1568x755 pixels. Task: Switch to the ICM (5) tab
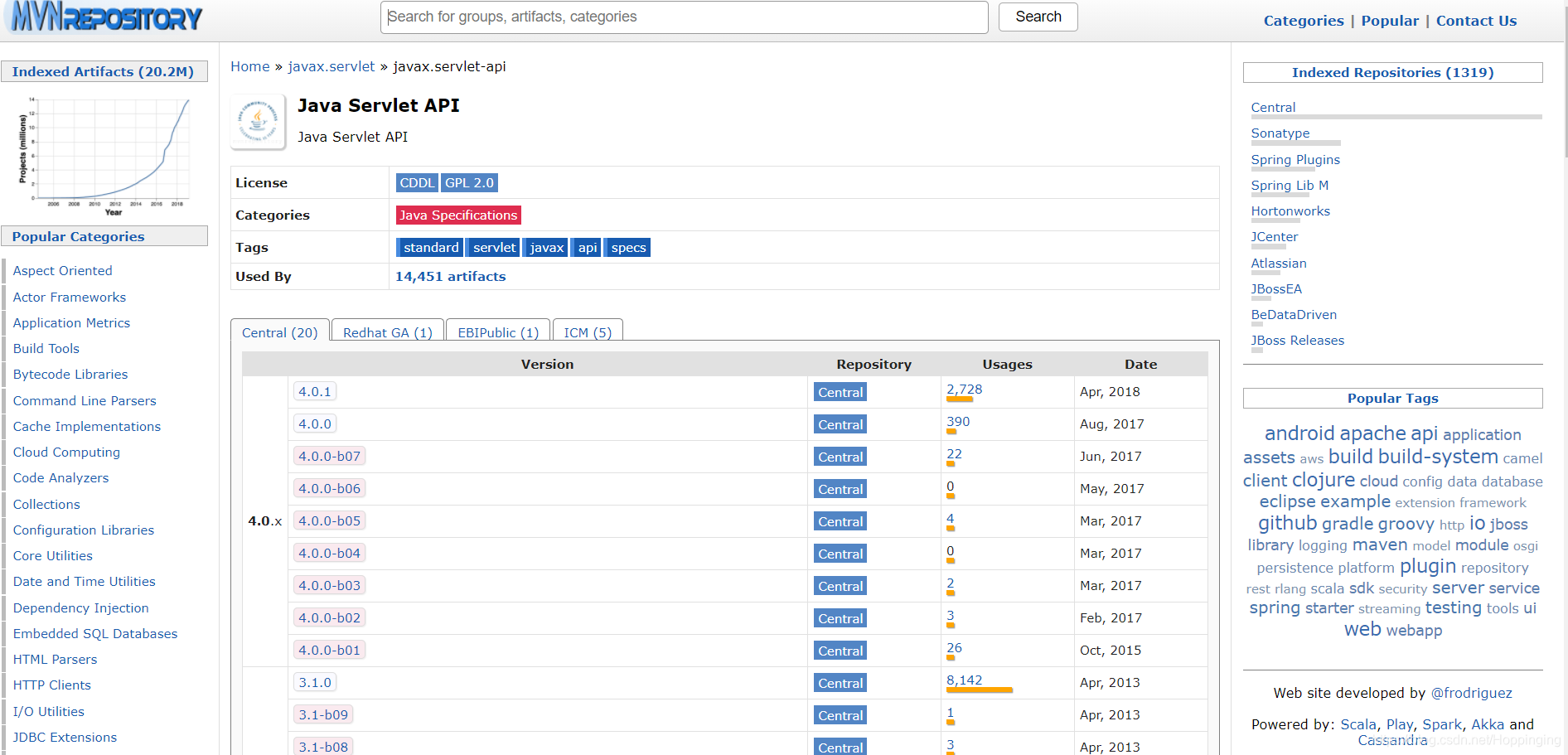(x=588, y=332)
